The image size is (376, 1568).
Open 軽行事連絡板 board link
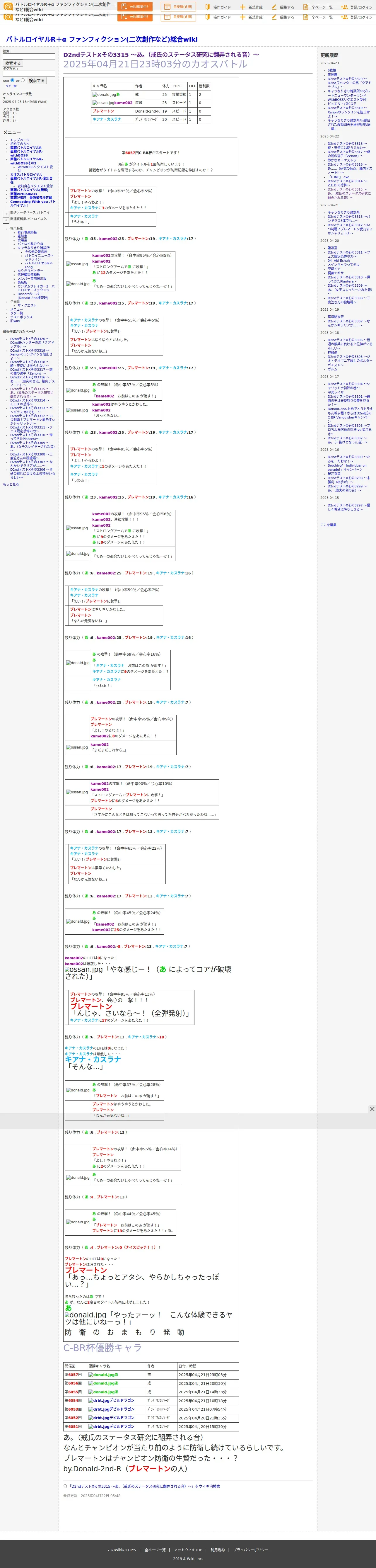pos(27,232)
